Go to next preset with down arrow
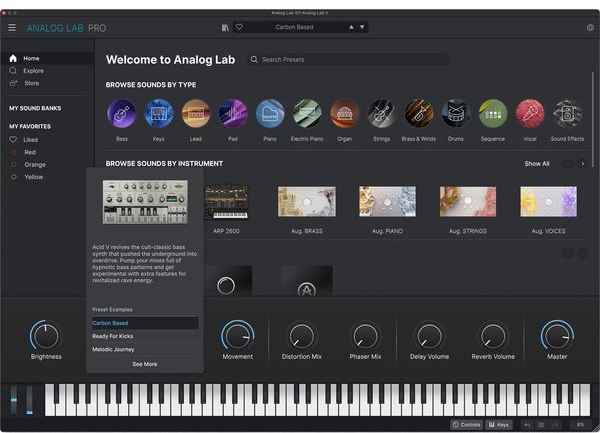The height and width of the screenshot is (433, 600). point(362,27)
